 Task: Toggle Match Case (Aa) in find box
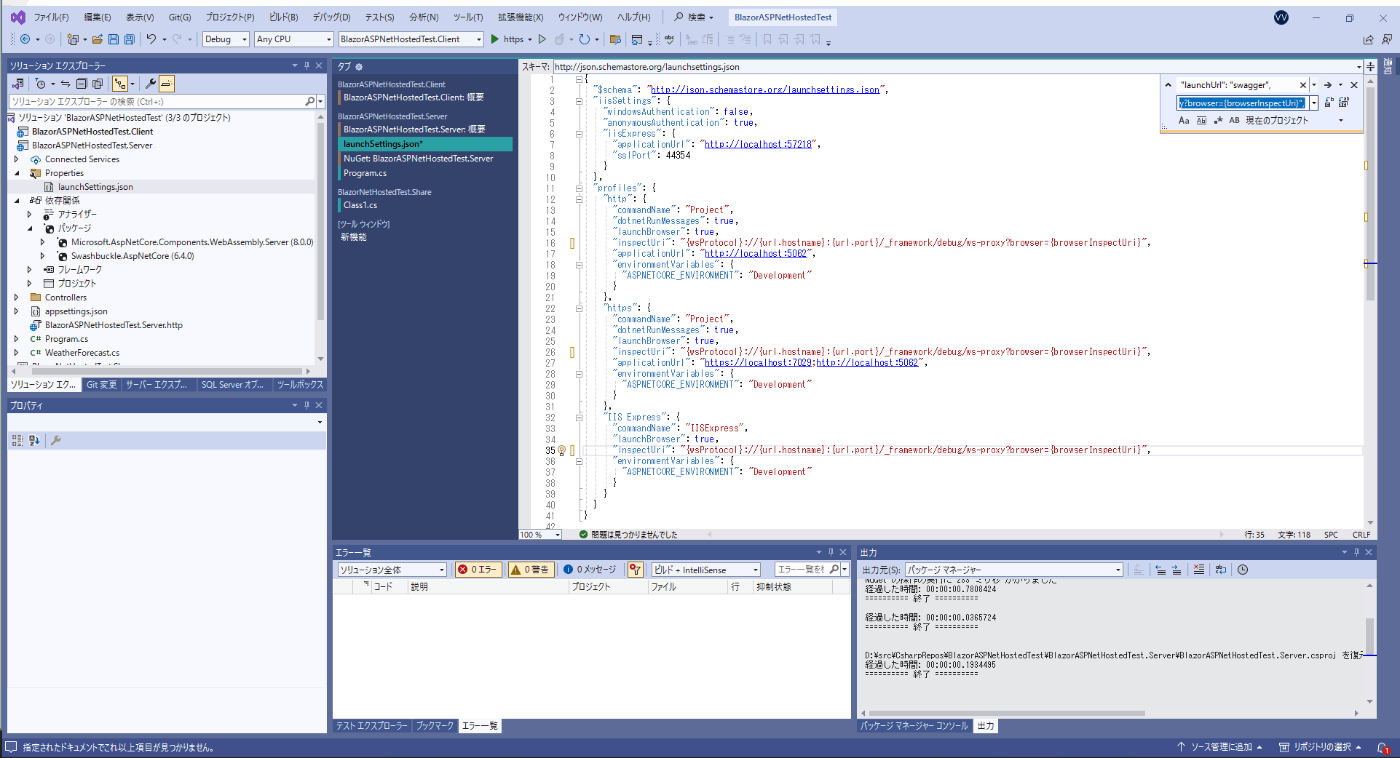[1184, 120]
